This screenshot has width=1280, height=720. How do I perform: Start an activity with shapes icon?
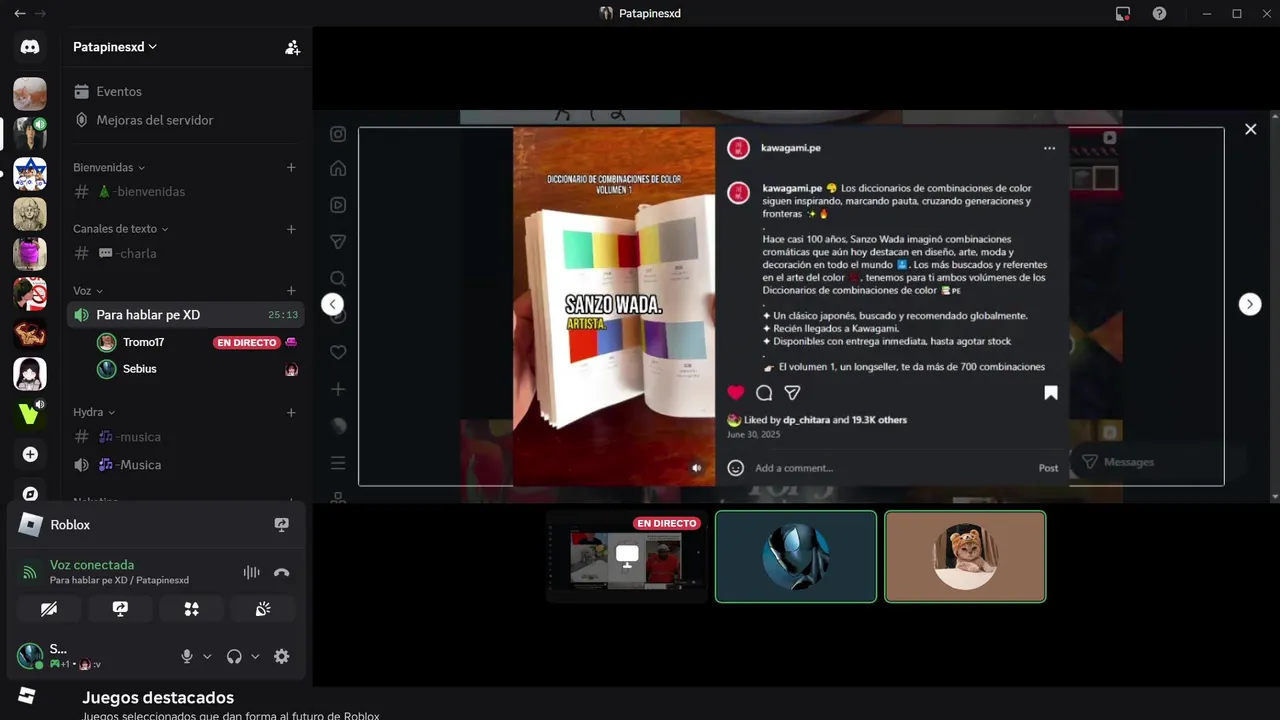[192, 609]
